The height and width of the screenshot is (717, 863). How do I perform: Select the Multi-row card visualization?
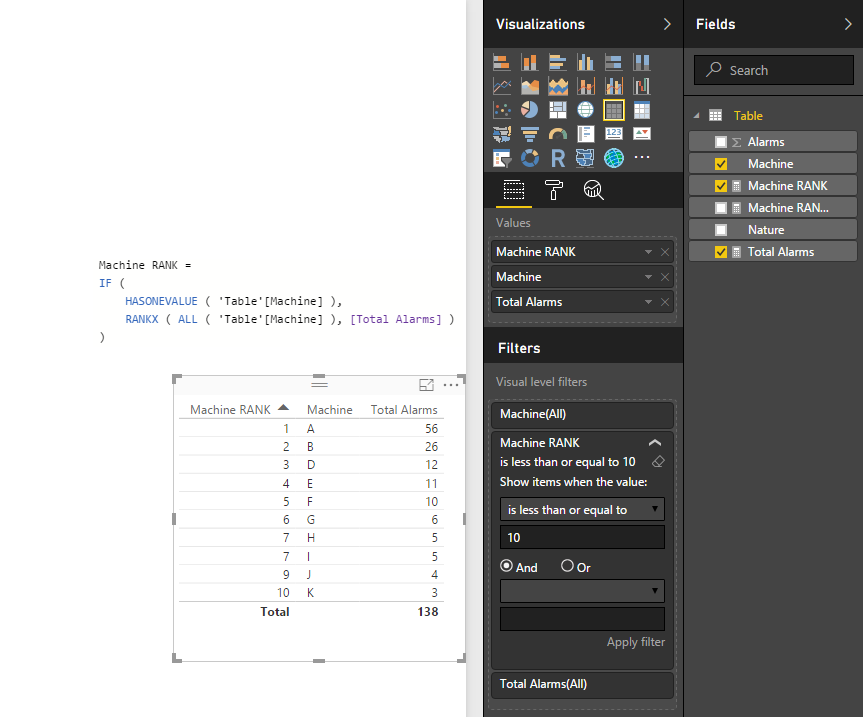pyautogui.click(x=586, y=134)
